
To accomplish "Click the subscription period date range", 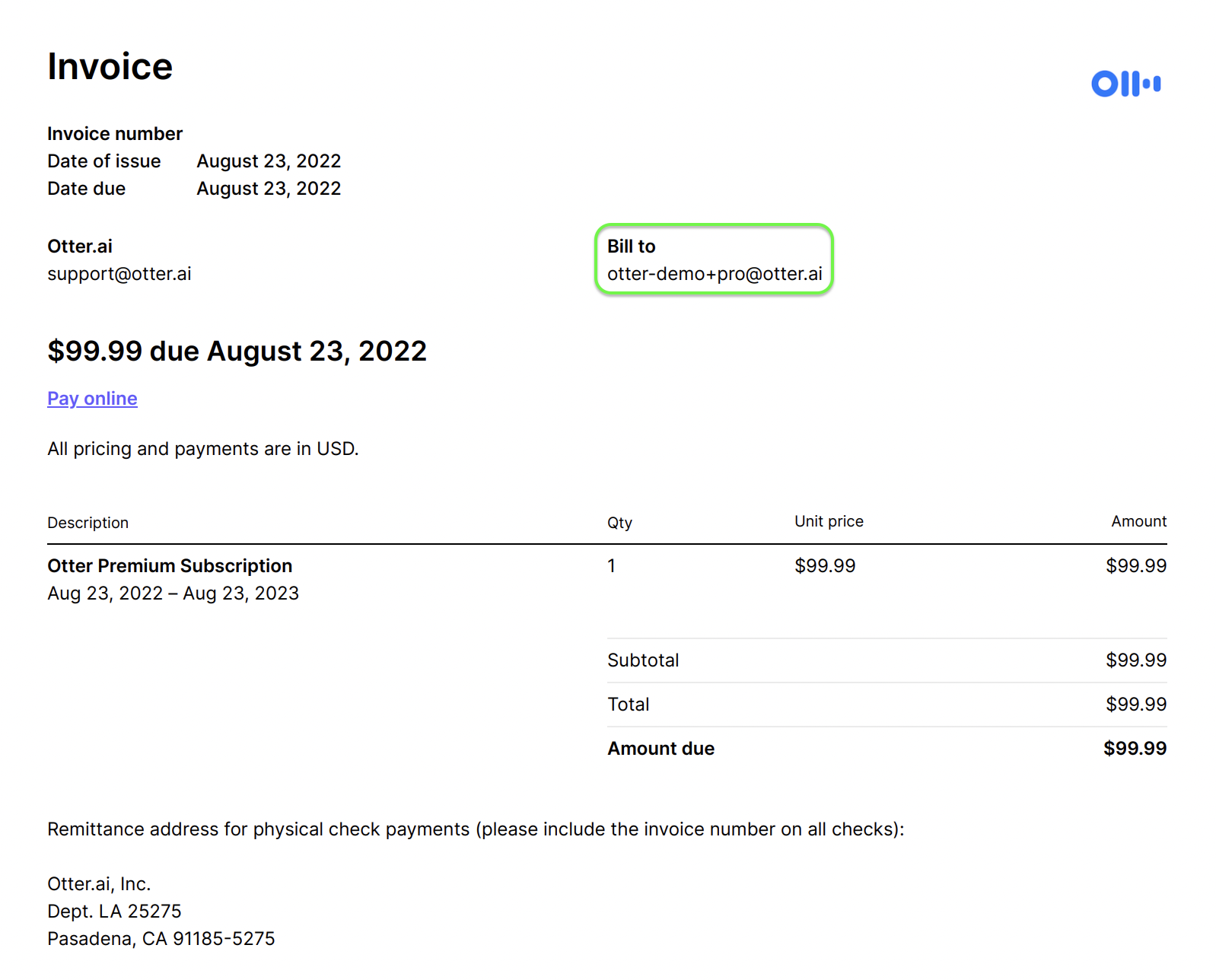I will pyautogui.click(x=173, y=593).
